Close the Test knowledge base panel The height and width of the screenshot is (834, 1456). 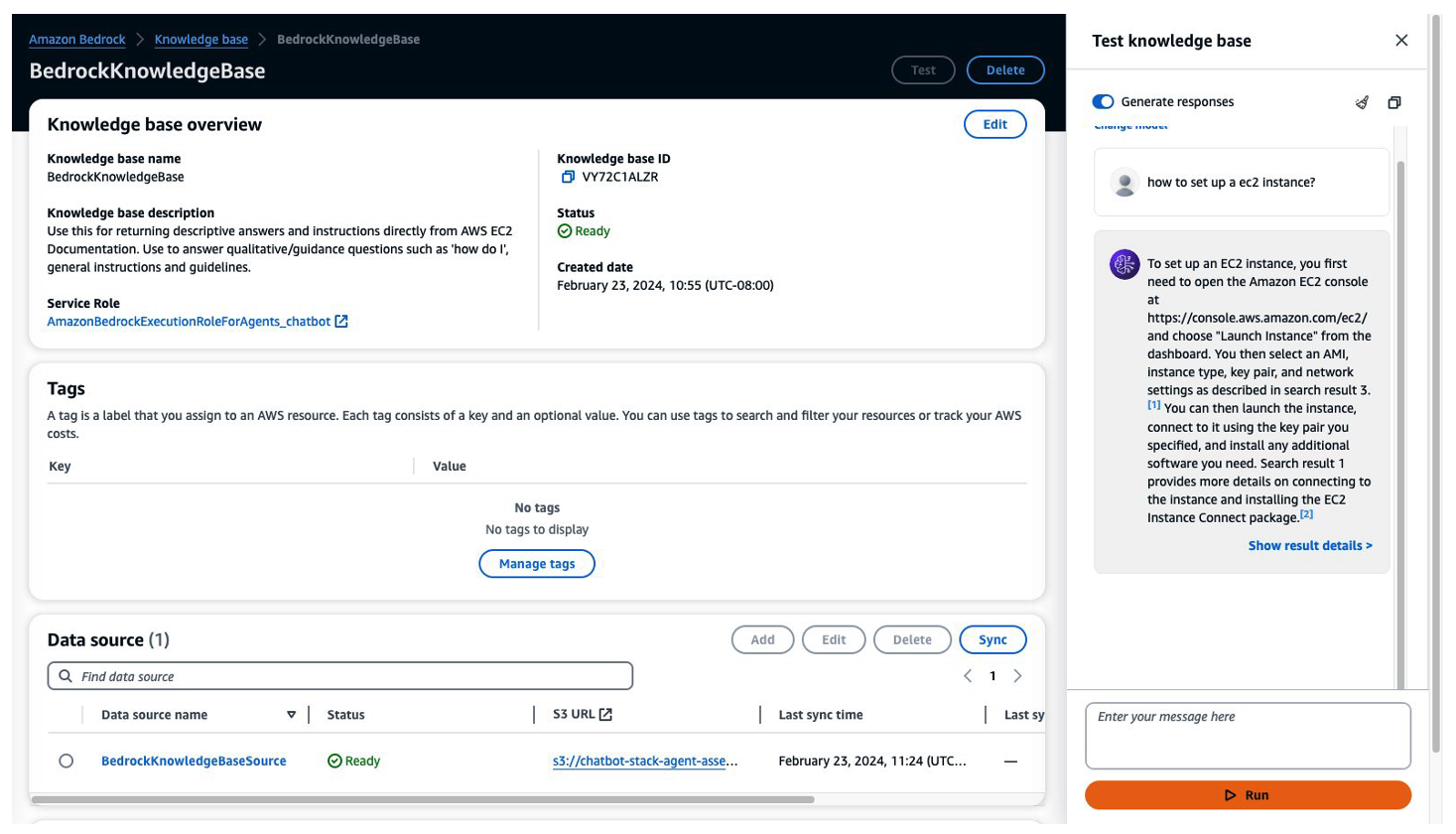(x=1401, y=41)
